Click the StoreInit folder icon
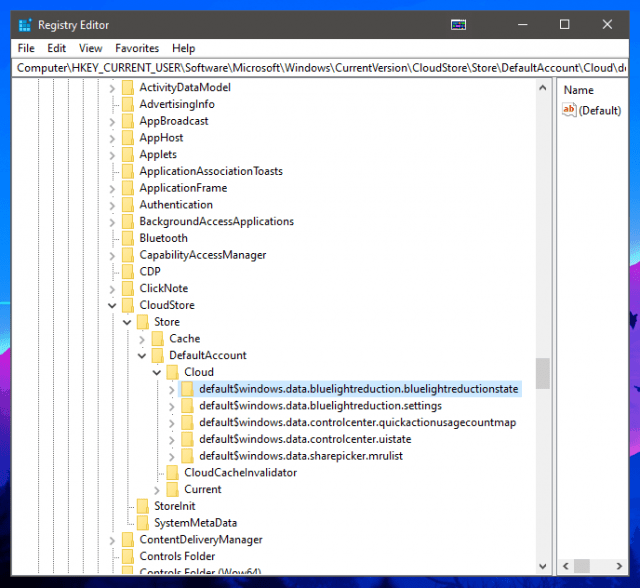 click(142, 506)
